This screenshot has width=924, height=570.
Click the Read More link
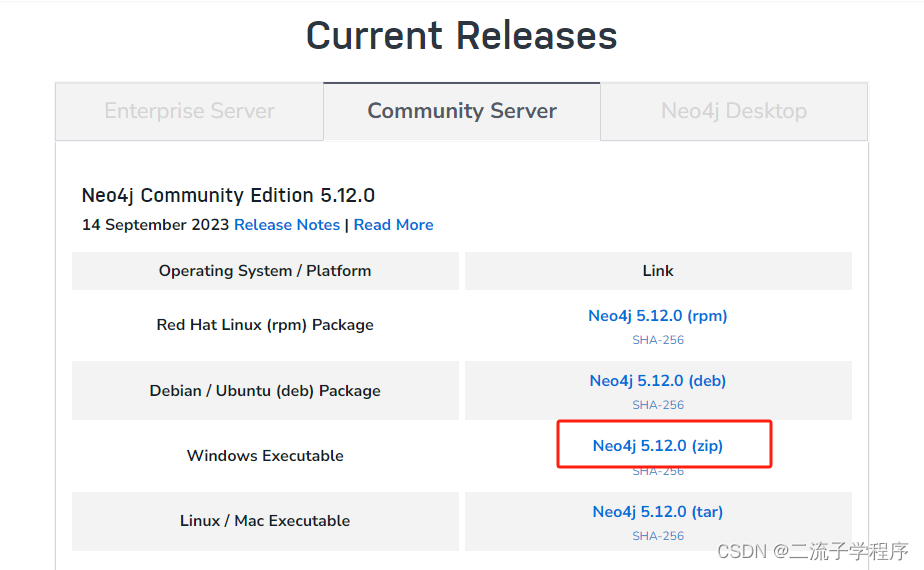pos(394,225)
